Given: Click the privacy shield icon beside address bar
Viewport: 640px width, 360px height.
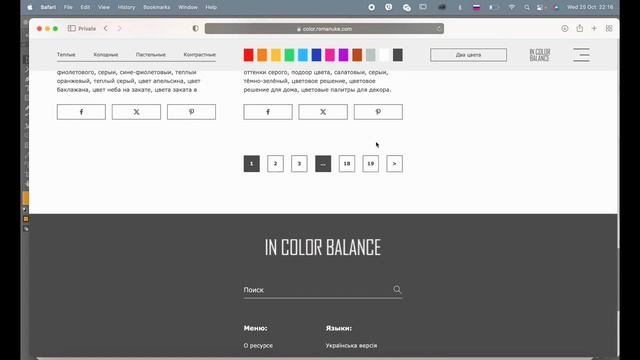Looking at the screenshot, I should point(196,29).
